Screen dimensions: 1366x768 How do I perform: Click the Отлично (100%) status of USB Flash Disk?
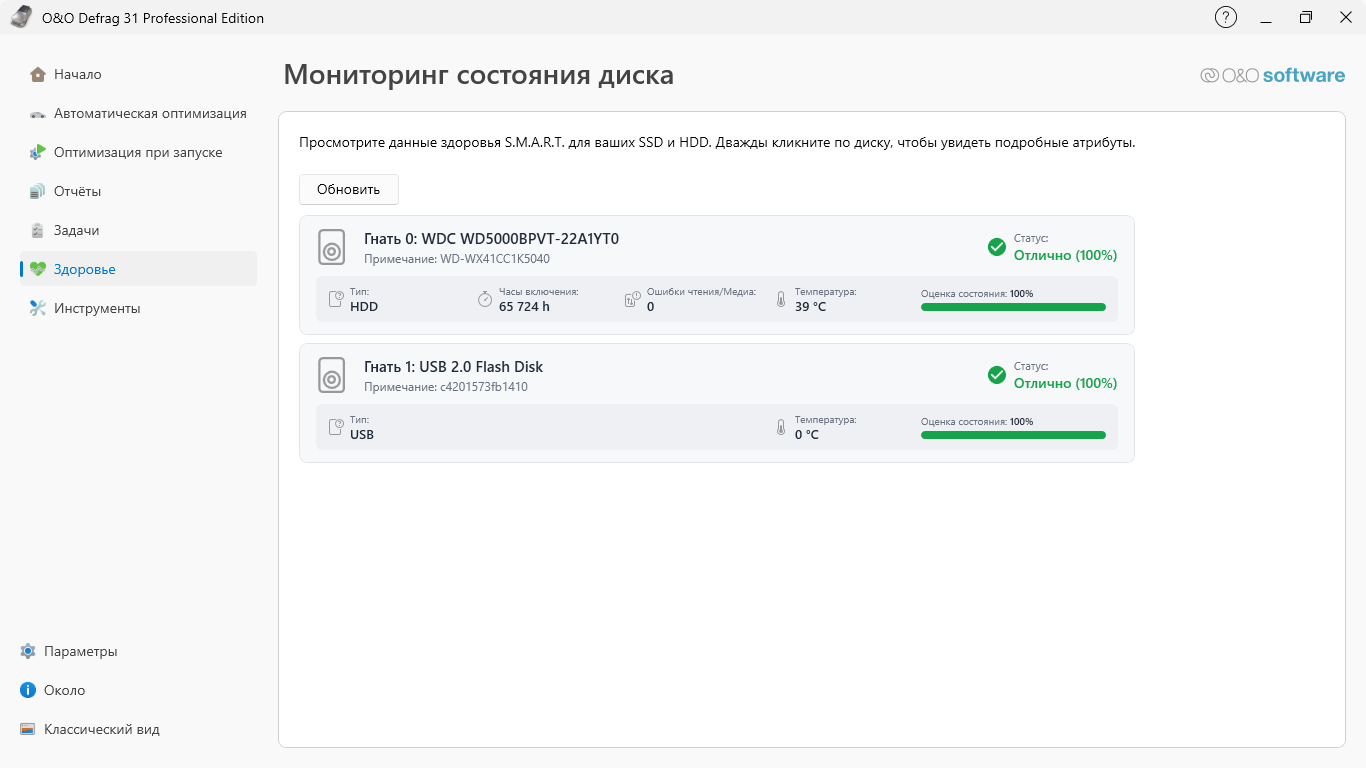[x=1066, y=383]
